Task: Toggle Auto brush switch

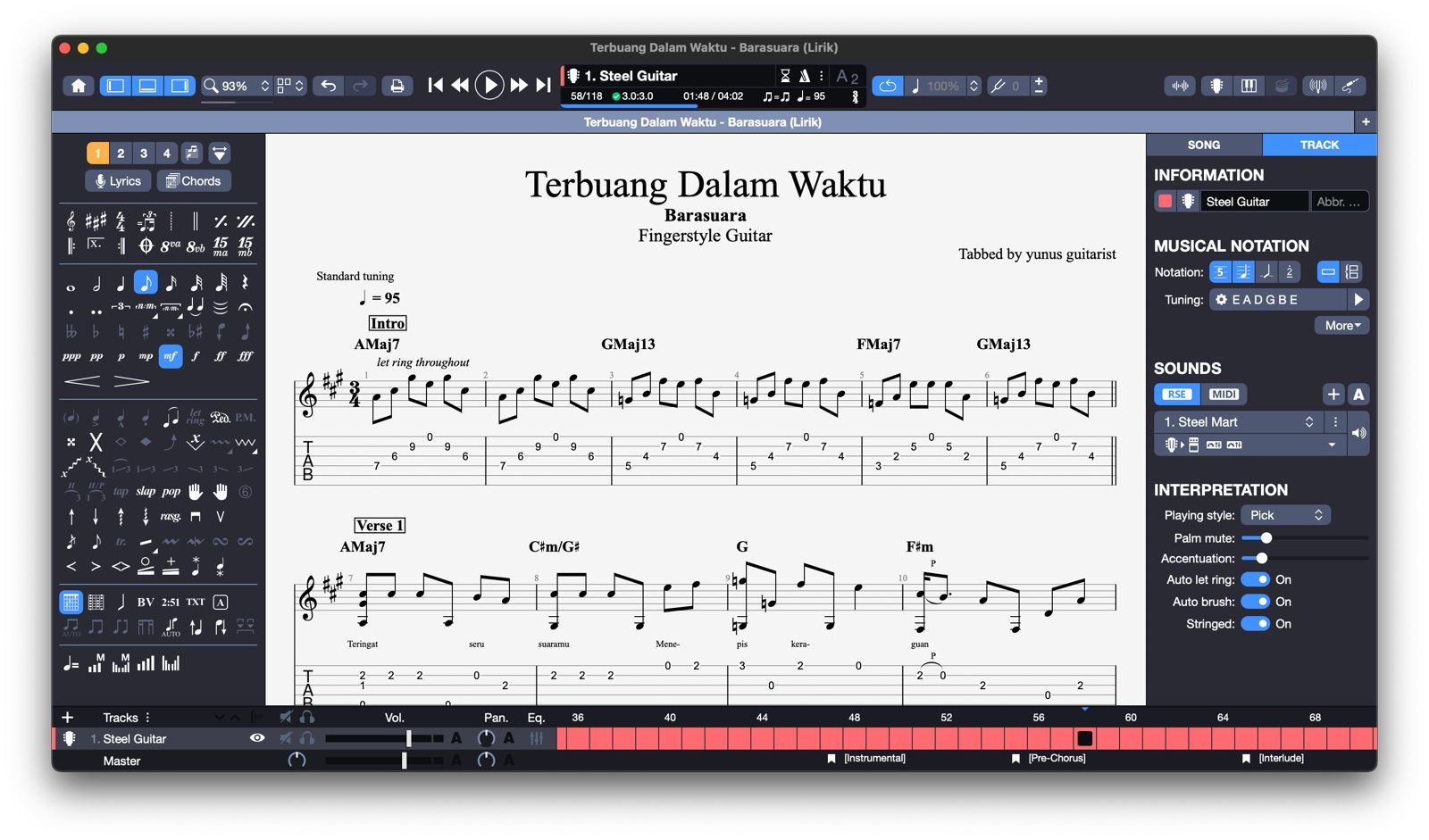Action: [1255, 602]
